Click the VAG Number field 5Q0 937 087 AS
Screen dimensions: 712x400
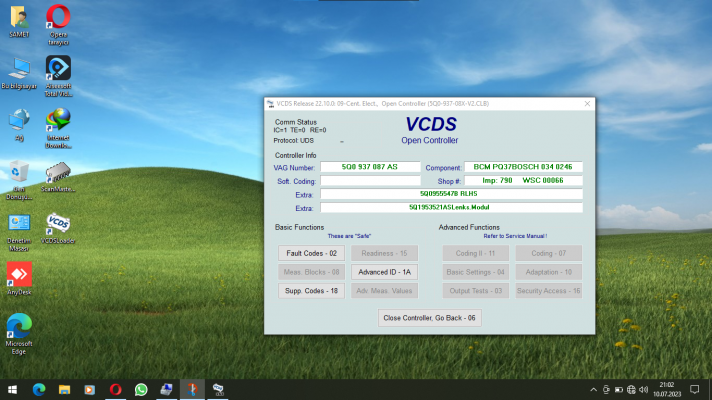370,167
